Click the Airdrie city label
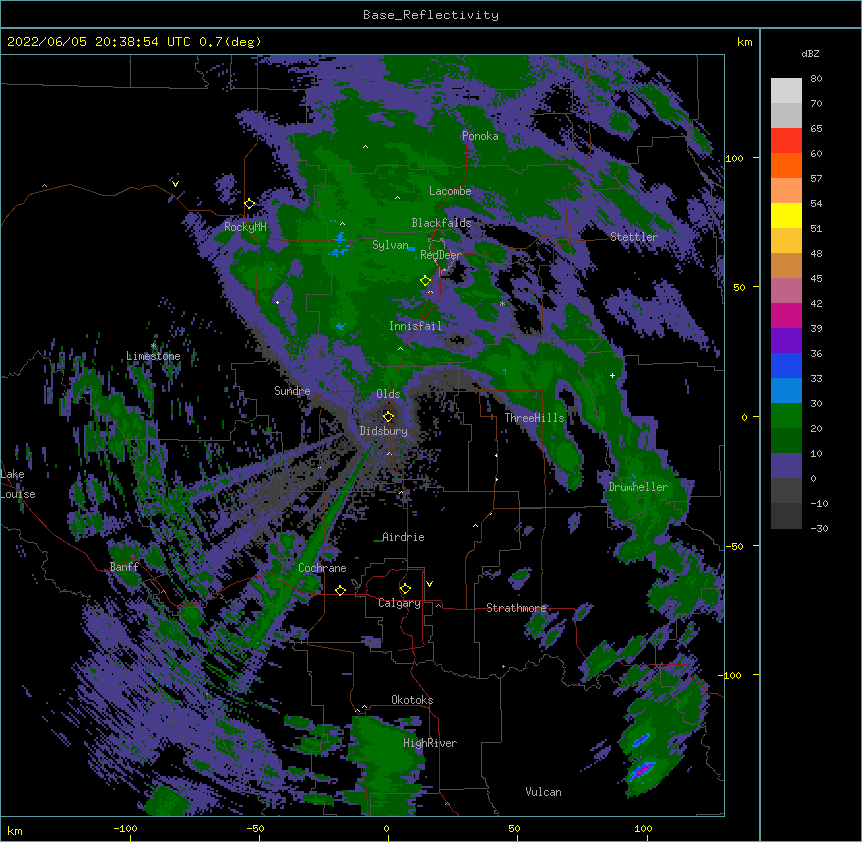 [403, 537]
